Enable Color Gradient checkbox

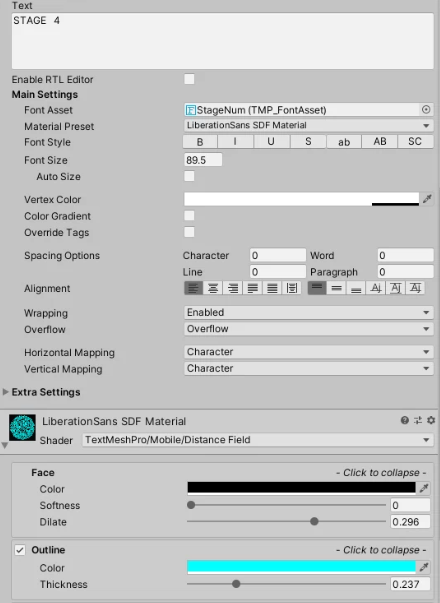tap(189, 215)
